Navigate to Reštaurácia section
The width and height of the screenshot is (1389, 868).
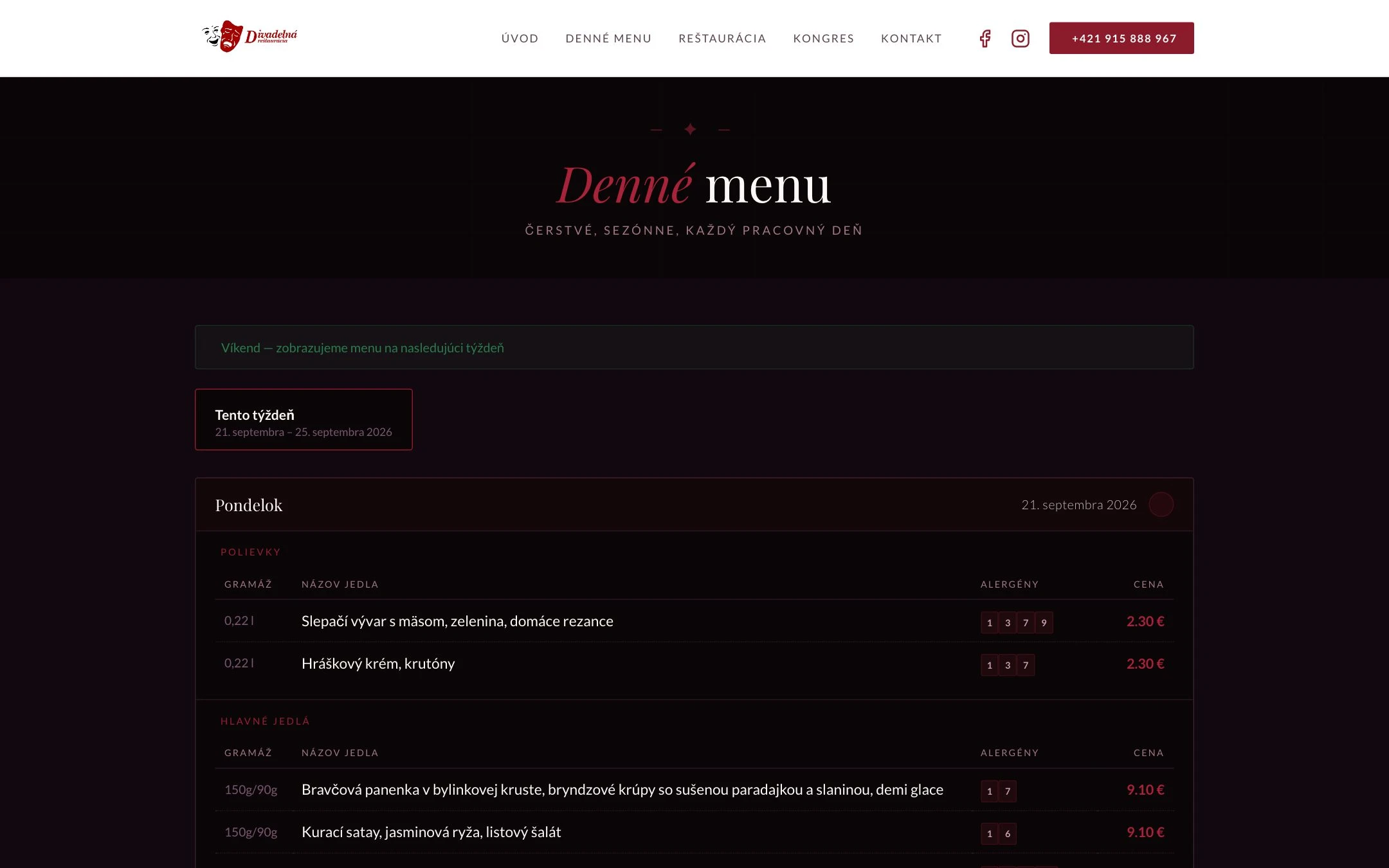pos(722,39)
